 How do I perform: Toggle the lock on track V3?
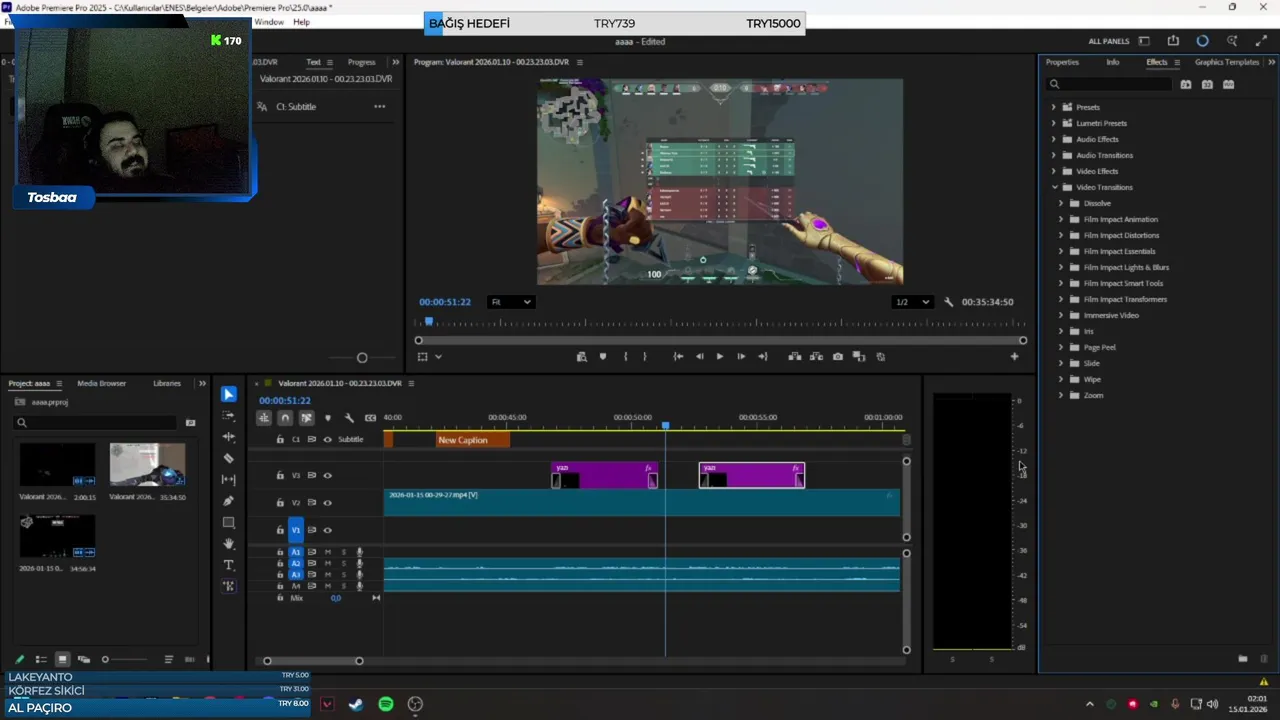(x=280, y=476)
